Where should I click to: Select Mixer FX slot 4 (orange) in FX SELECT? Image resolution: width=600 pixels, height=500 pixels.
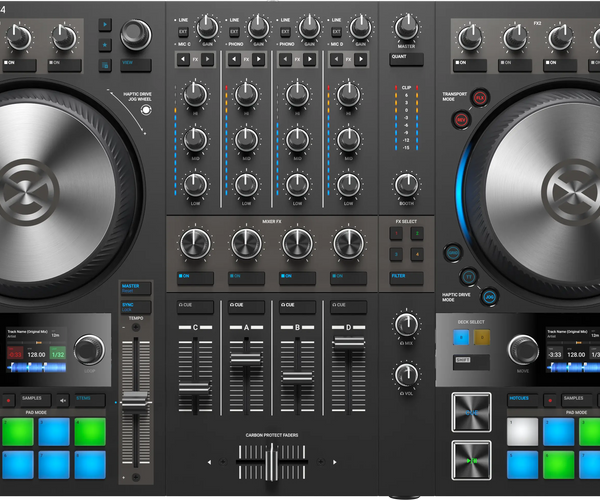click(417, 254)
